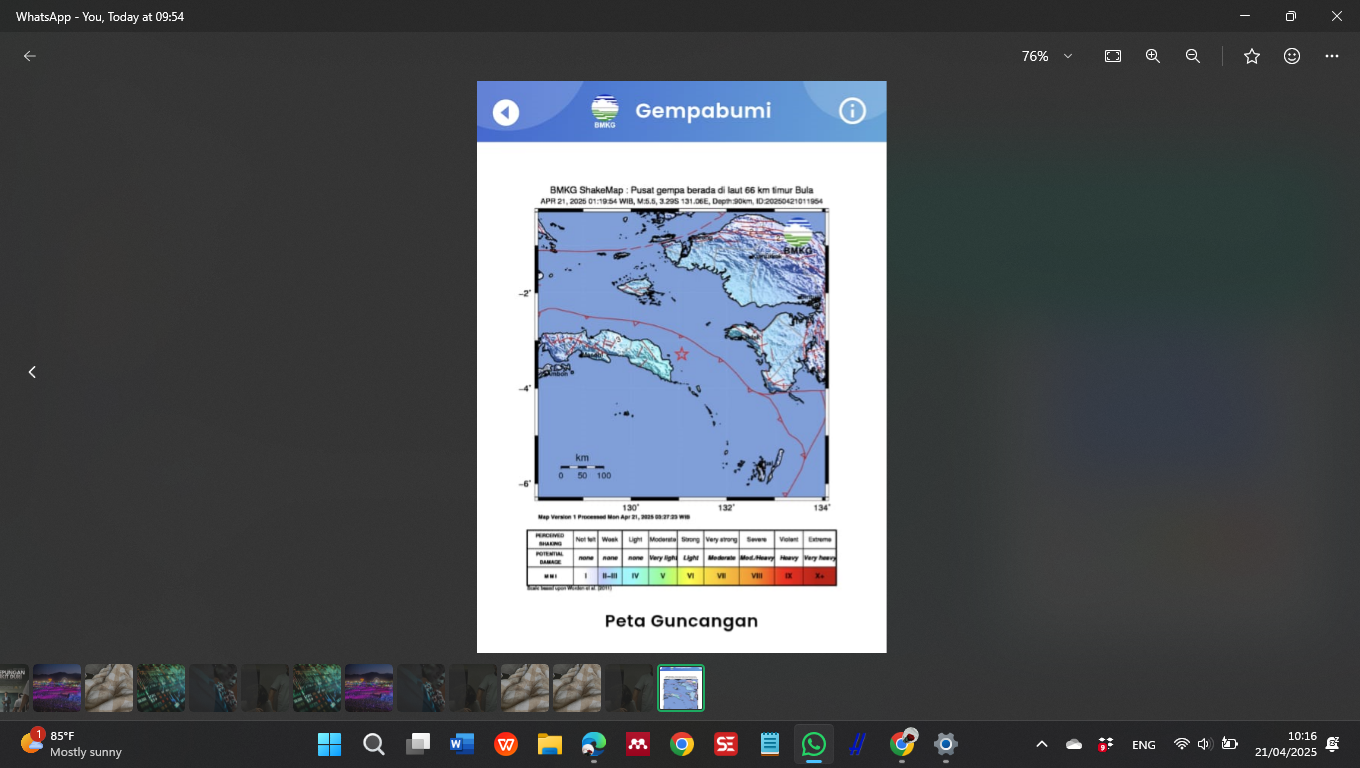Zoom in with the magnifier plus icon

(1153, 56)
